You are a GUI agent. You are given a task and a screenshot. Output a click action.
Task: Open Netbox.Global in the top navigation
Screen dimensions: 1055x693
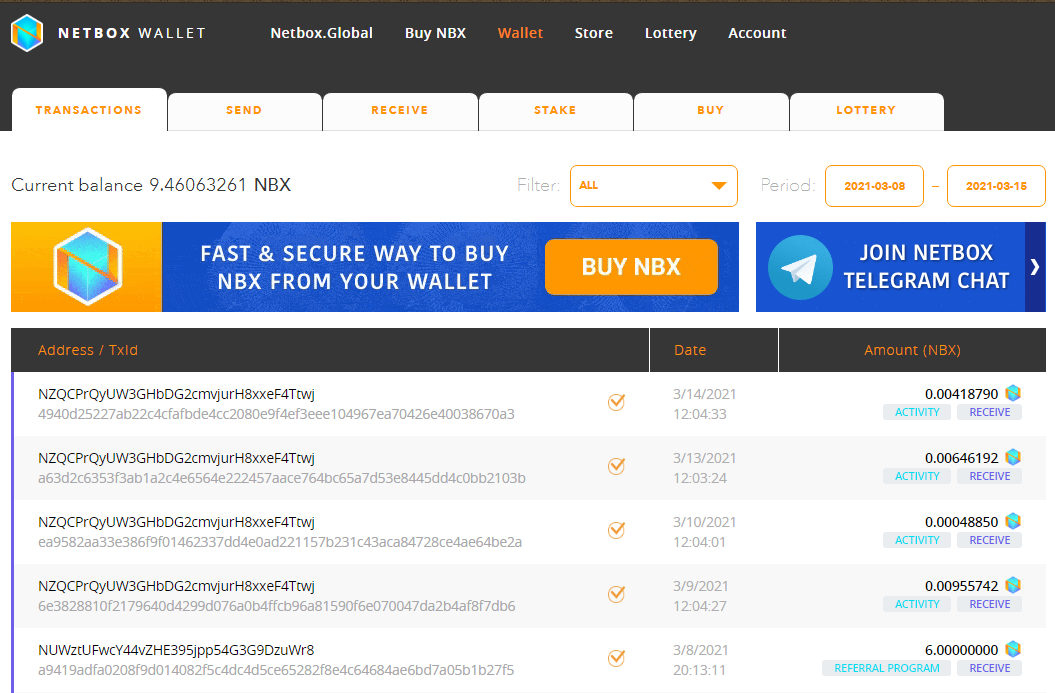pyautogui.click(x=322, y=33)
